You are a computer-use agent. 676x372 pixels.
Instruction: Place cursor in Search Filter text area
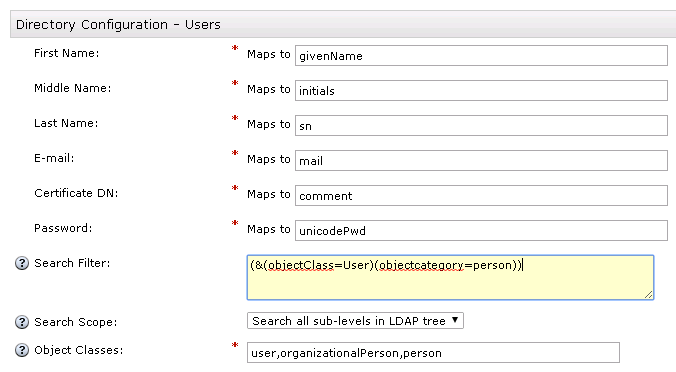tap(451, 277)
